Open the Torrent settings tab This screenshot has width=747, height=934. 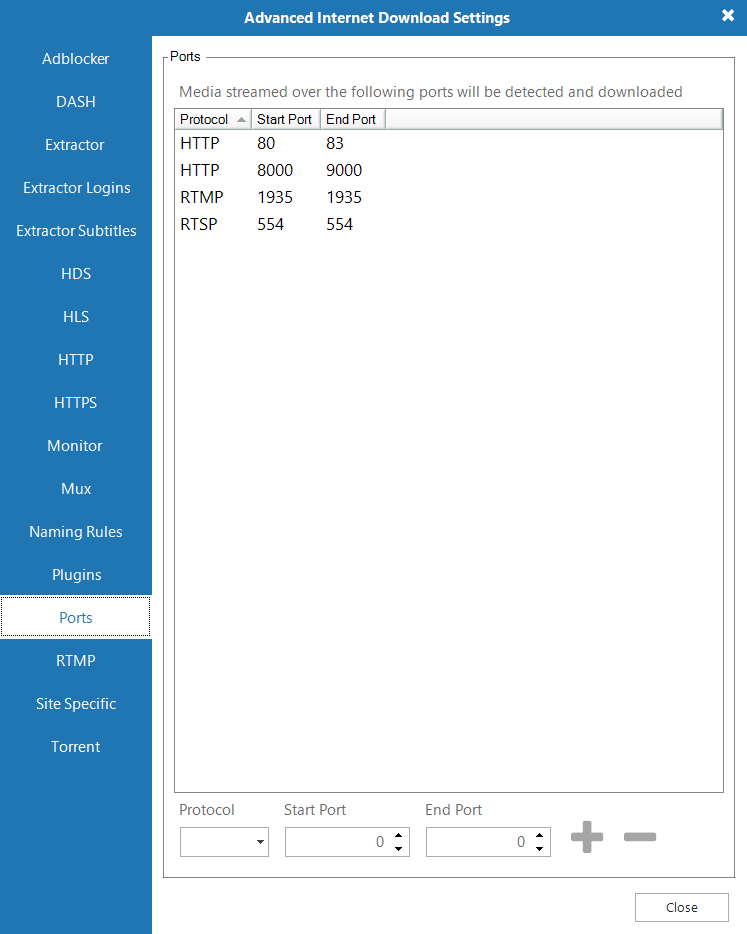point(76,746)
